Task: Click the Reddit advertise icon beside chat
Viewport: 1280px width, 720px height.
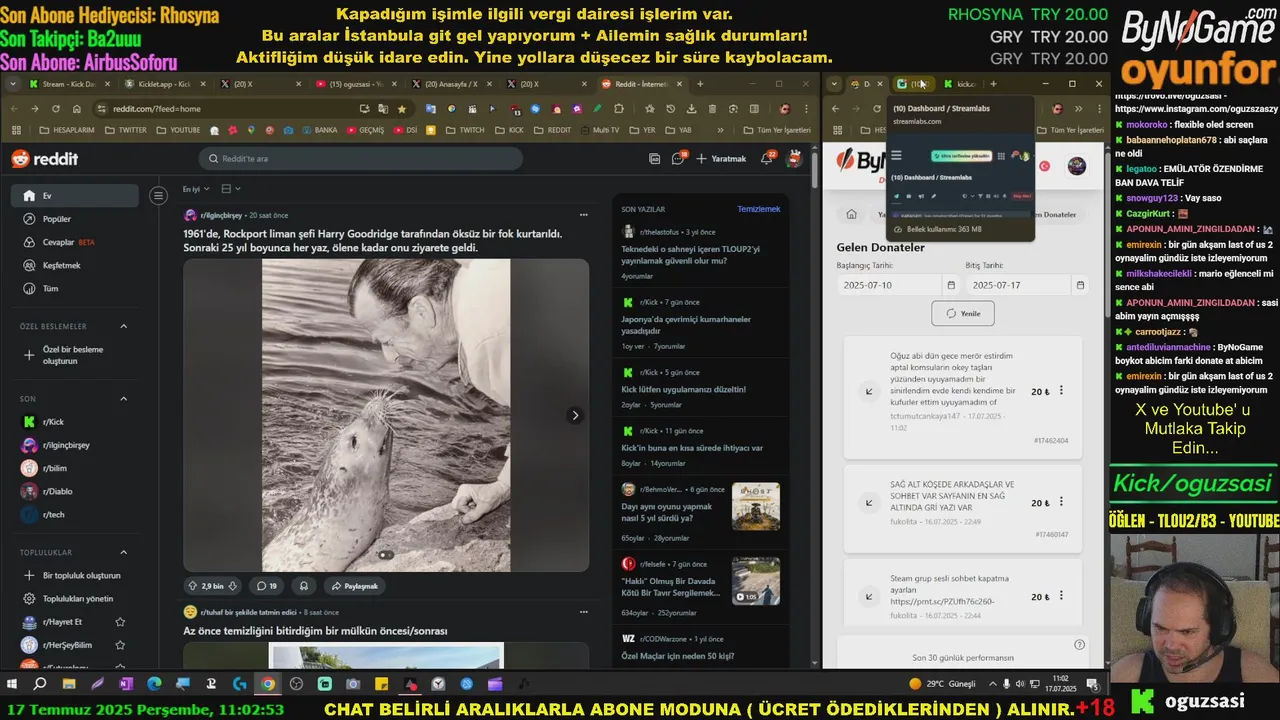Action: click(654, 159)
